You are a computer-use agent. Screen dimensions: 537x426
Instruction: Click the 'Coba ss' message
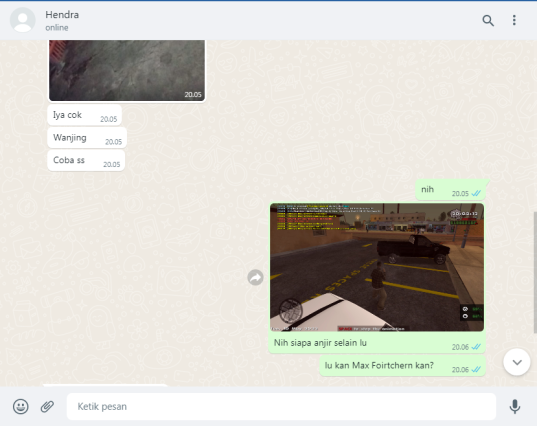[x=86, y=160]
